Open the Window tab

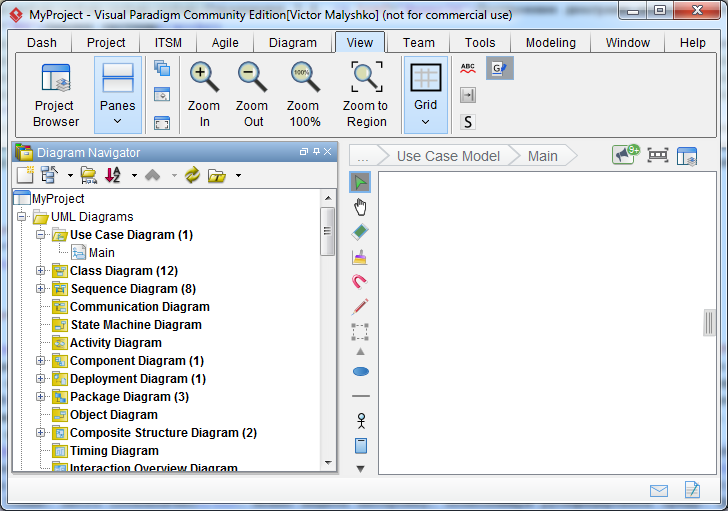(628, 43)
